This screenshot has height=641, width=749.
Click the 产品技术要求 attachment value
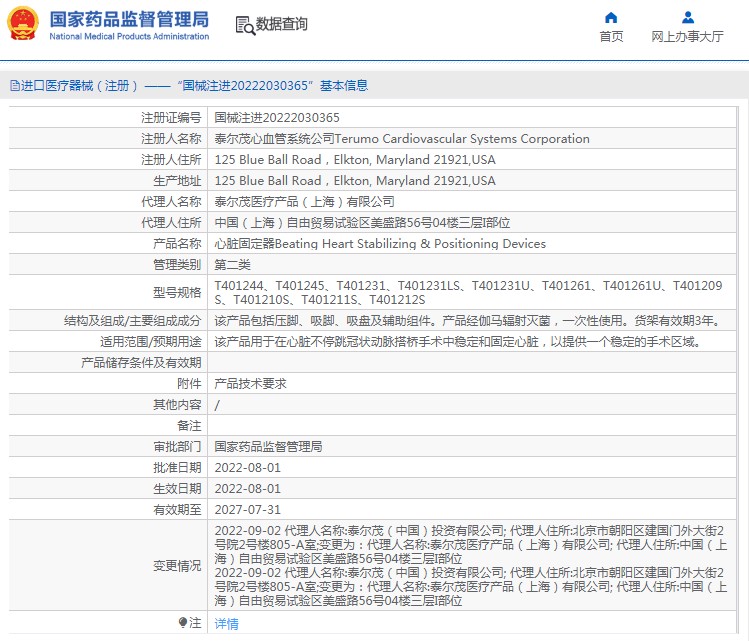[250, 384]
